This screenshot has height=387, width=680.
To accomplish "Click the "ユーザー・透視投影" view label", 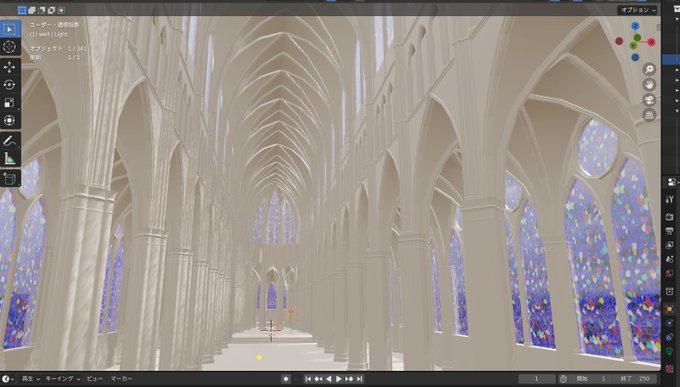I will 54,25.
